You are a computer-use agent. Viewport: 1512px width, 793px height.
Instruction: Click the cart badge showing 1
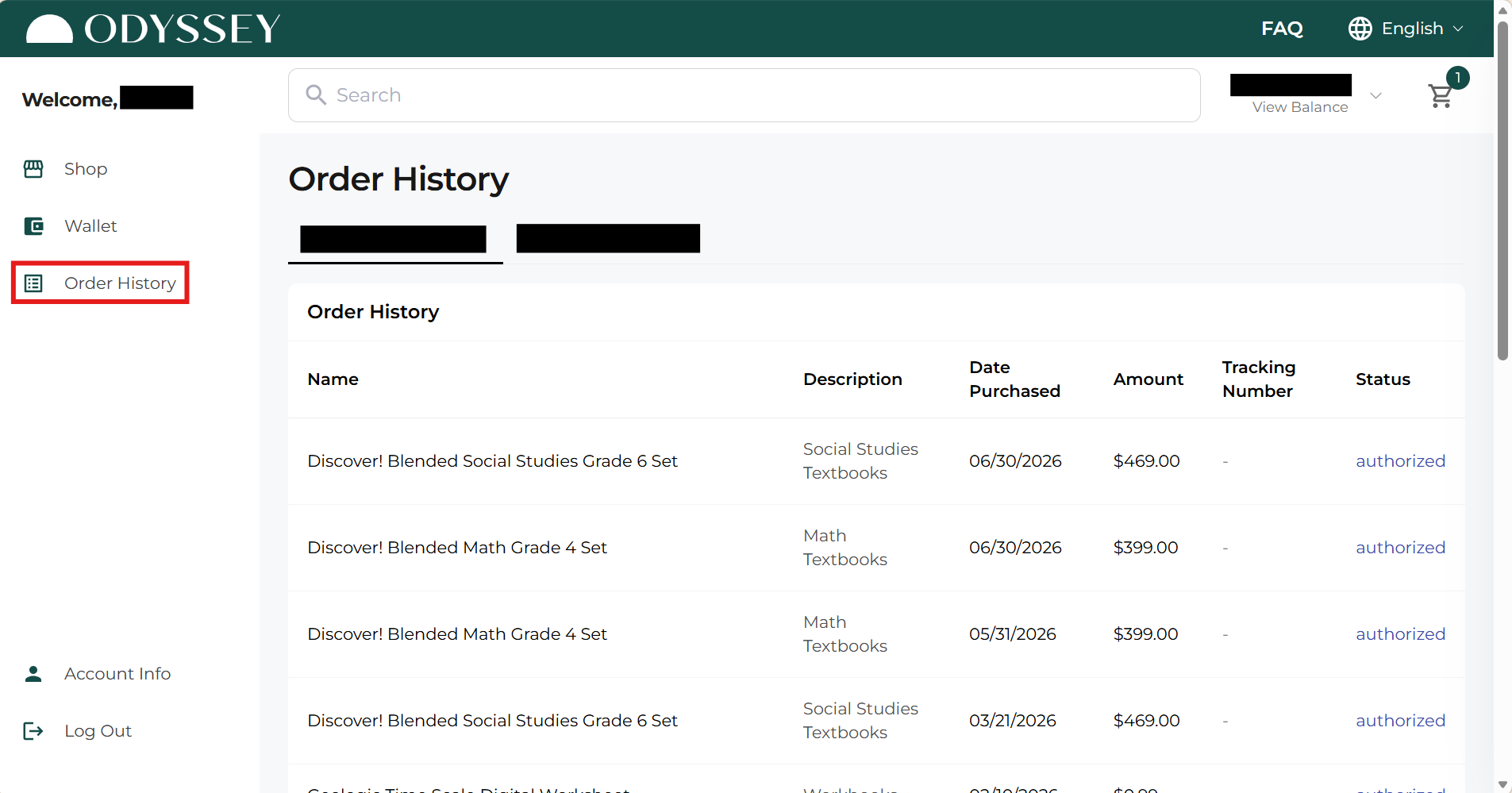tap(1458, 78)
